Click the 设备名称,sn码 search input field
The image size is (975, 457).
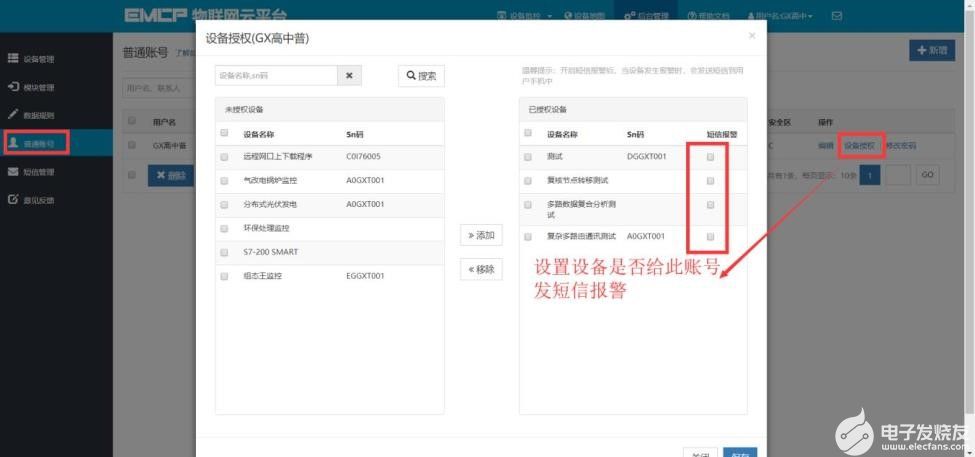276,76
